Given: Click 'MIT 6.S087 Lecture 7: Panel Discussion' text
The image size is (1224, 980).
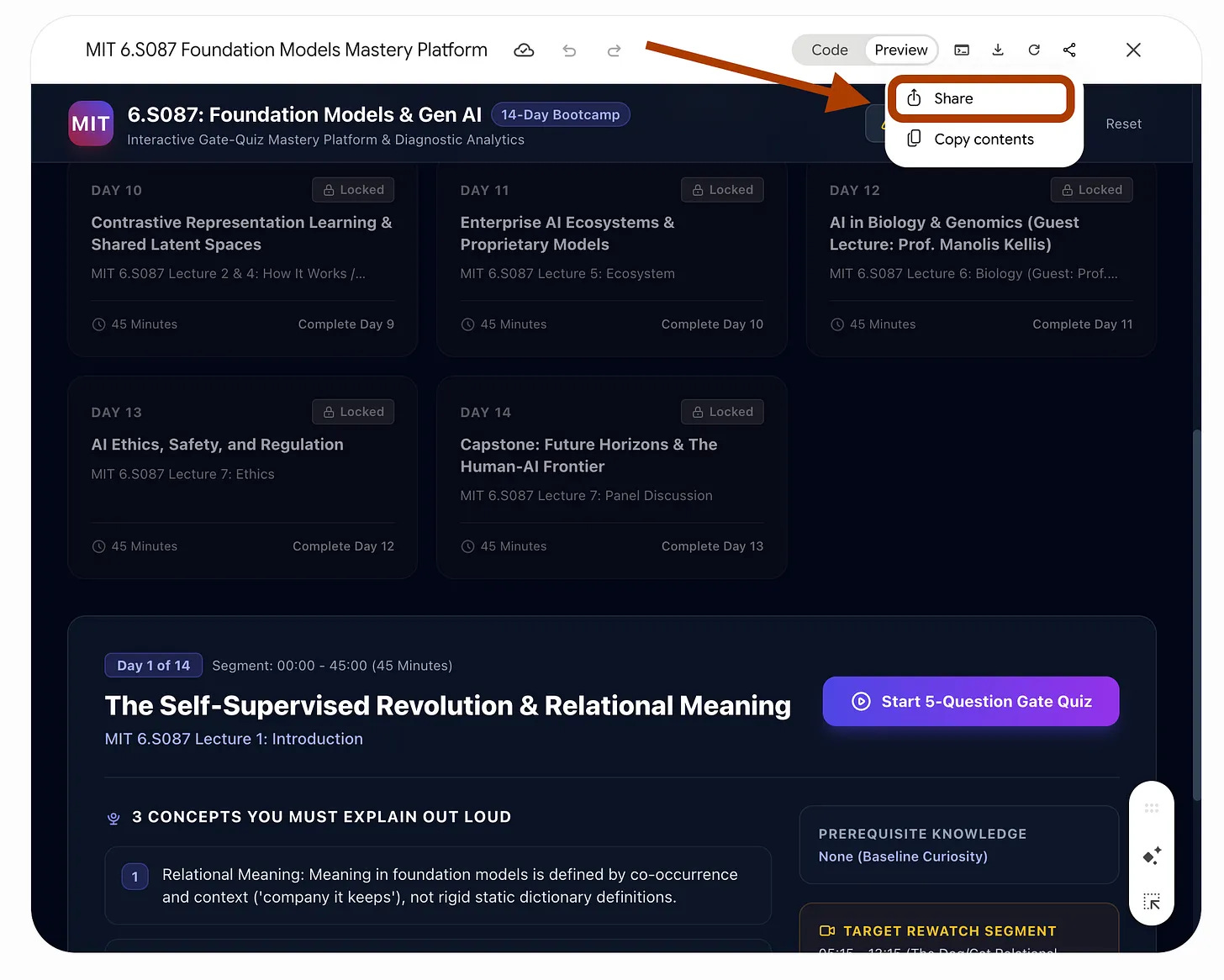Looking at the screenshot, I should click(x=586, y=496).
